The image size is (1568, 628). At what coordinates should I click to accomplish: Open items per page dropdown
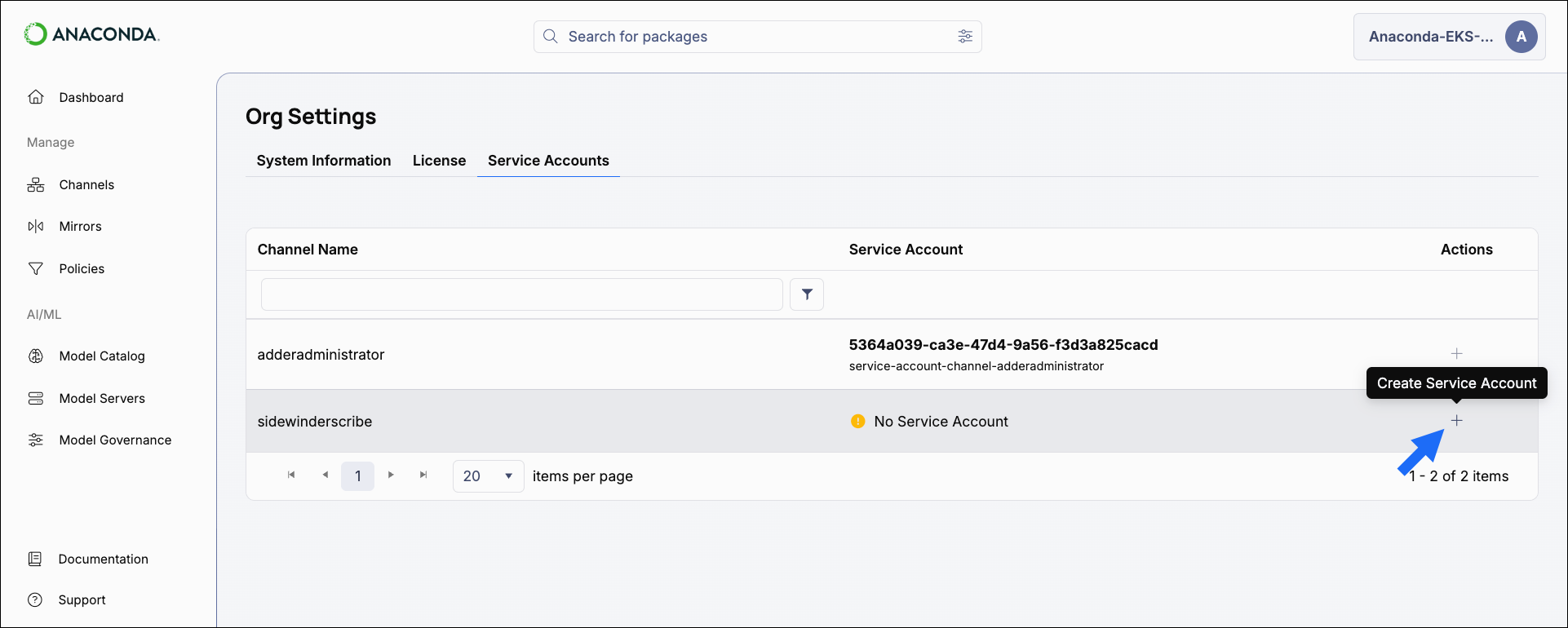[x=489, y=476]
